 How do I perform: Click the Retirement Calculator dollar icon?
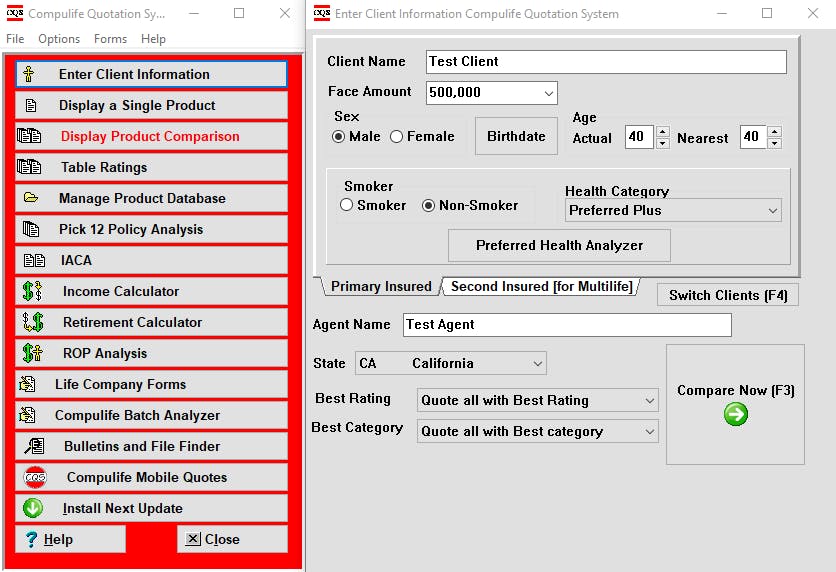click(x=33, y=322)
